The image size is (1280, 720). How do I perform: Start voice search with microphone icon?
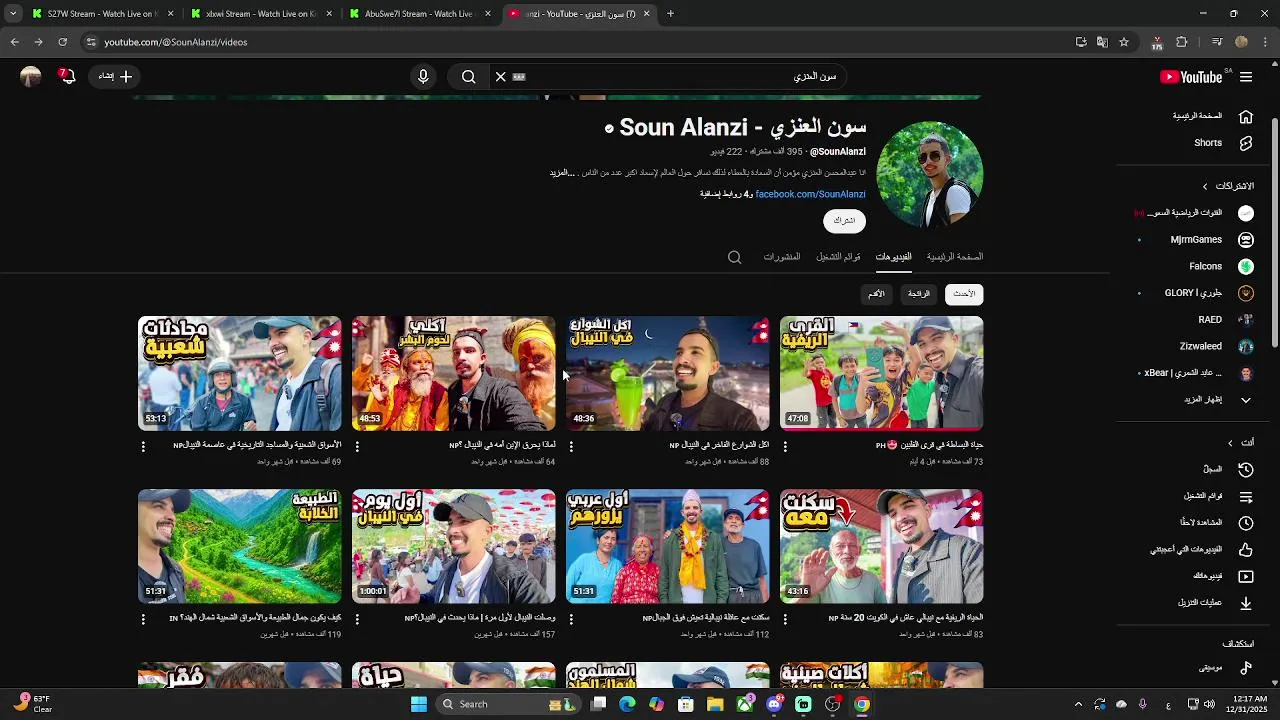[x=423, y=77]
